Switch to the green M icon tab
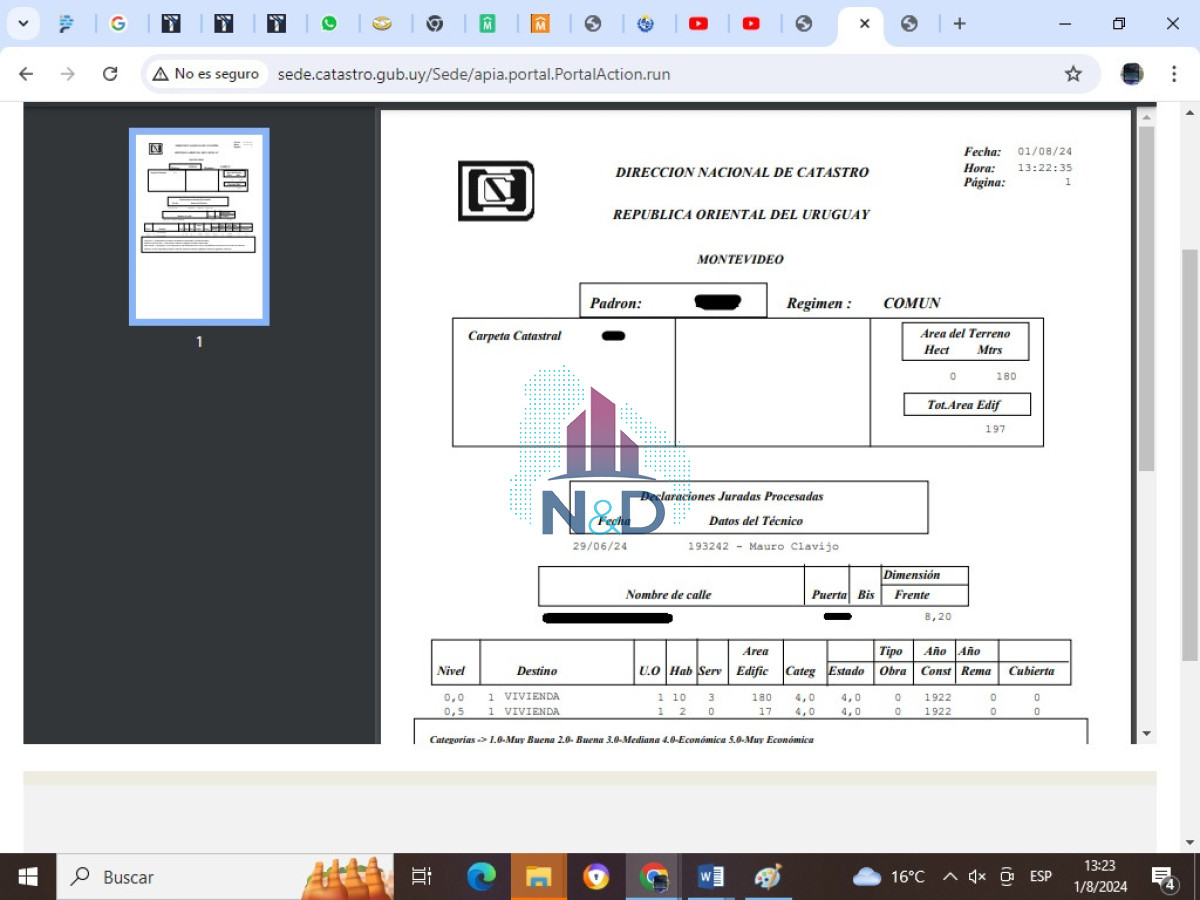This screenshot has width=1200, height=900. pyautogui.click(x=487, y=23)
